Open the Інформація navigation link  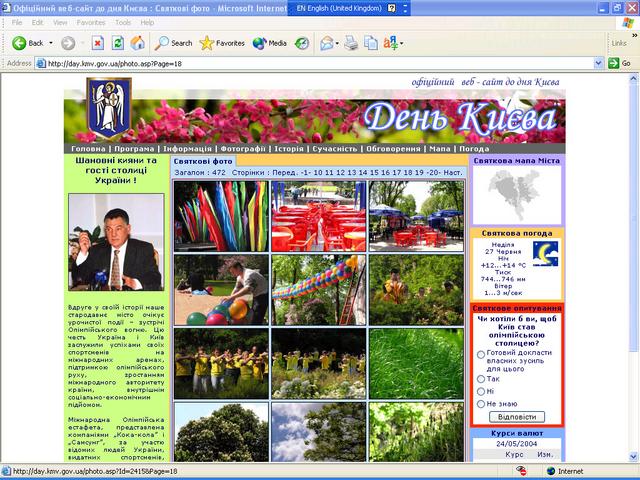[187, 149]
